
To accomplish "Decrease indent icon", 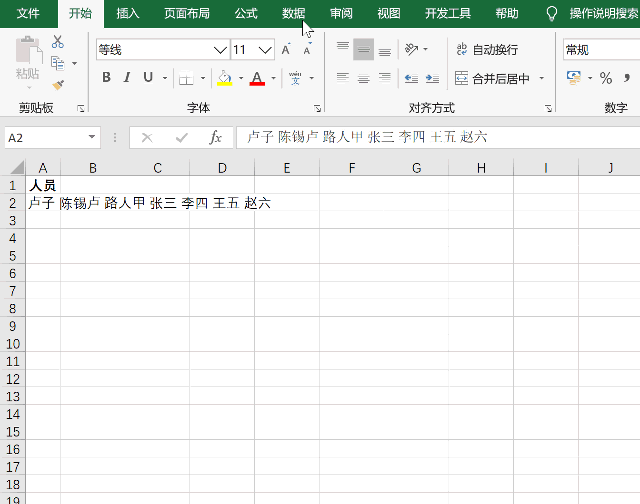I will (411, 78).
